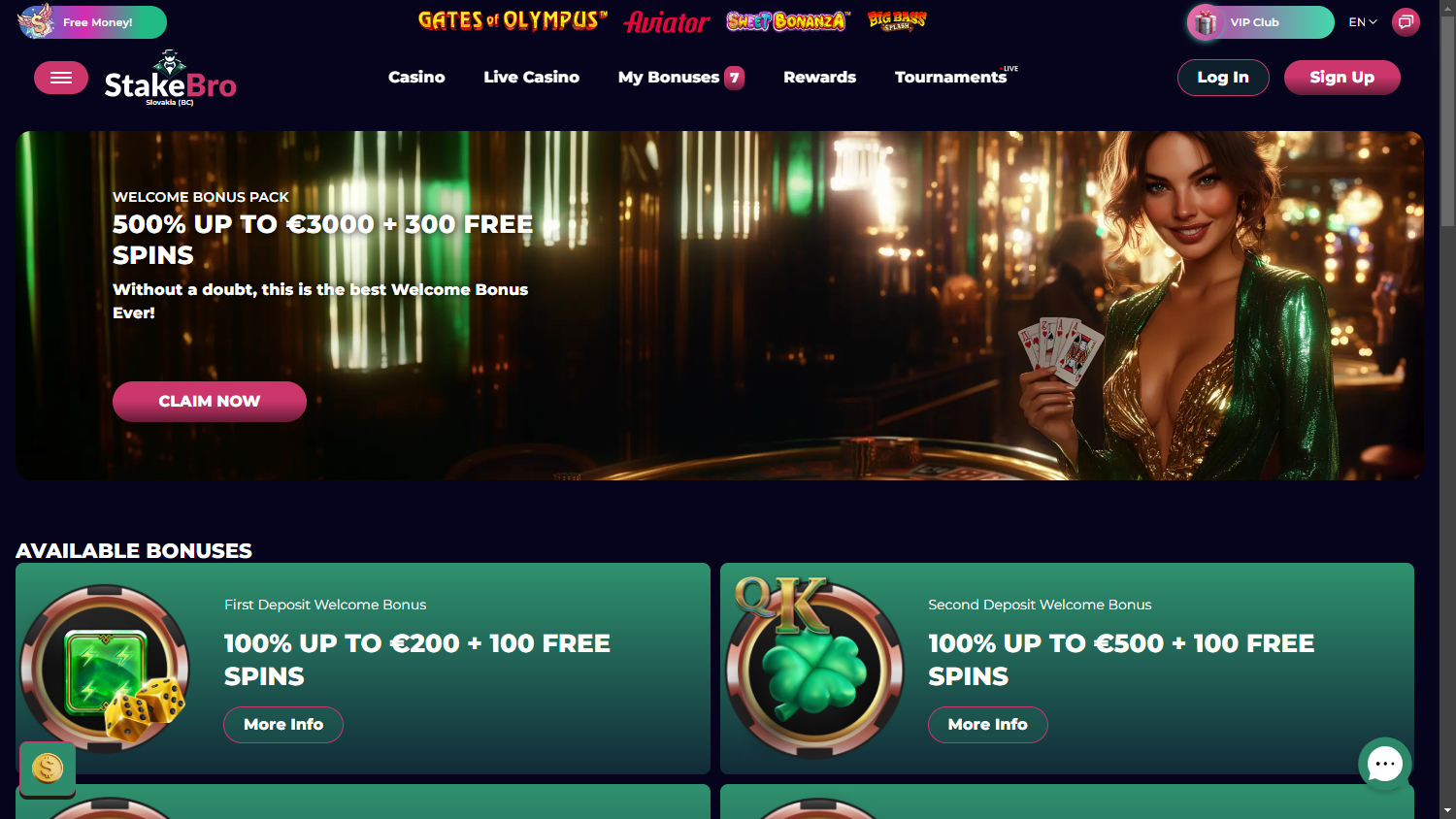Click the gold coin widget icon

48,770
